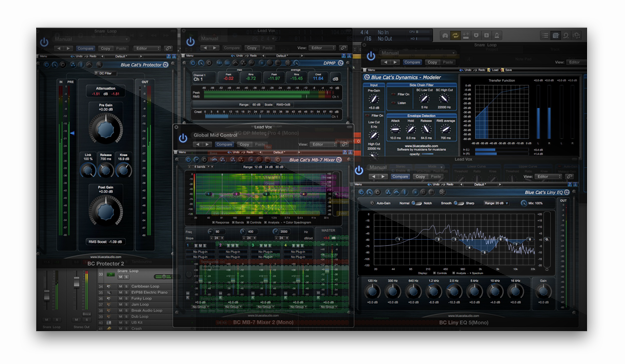Click Copy in the Dynamics Modeler window header
Viewport: 625px width, 364px height.
(x=432, y=62)
